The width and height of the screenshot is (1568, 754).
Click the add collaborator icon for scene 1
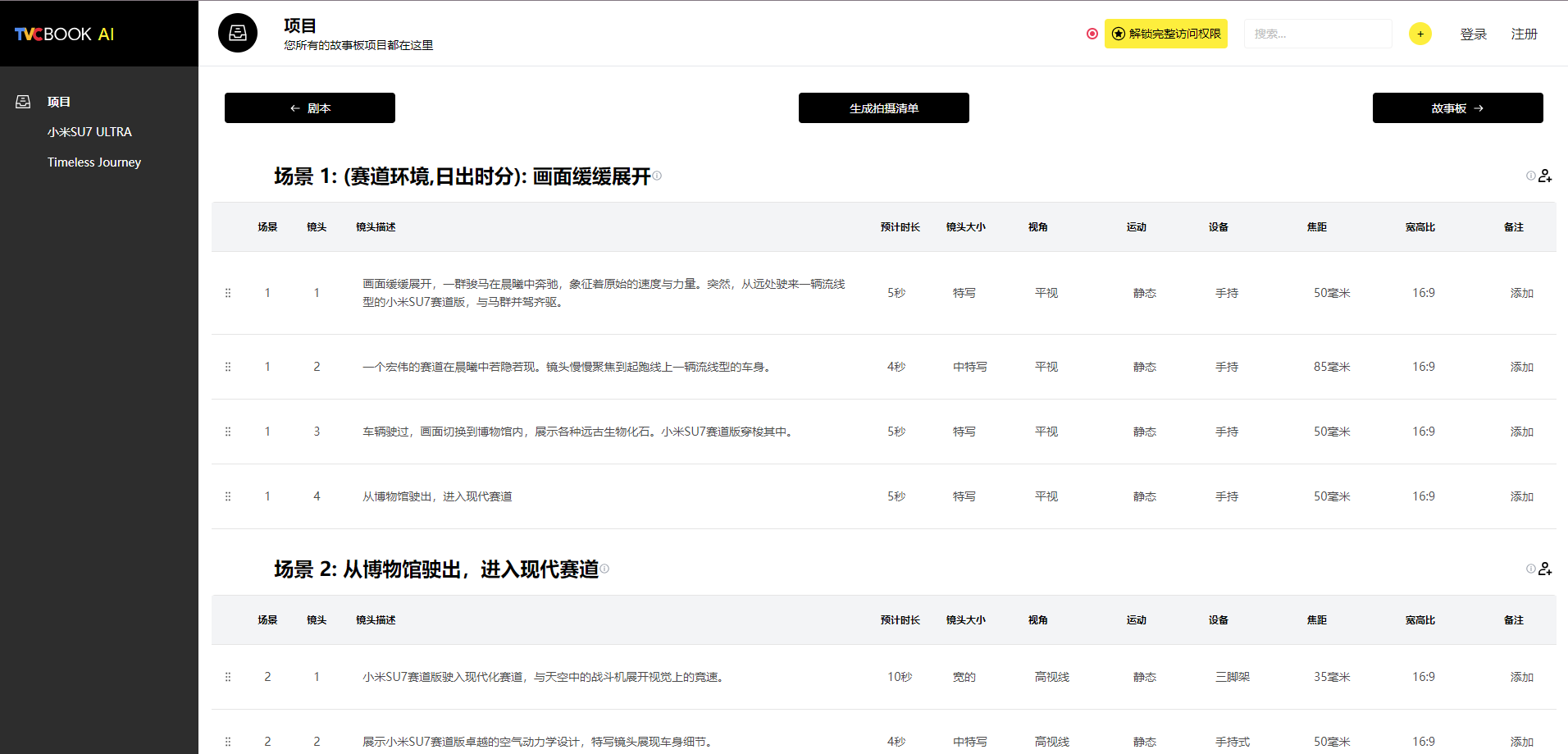(x=1545, y=176)
